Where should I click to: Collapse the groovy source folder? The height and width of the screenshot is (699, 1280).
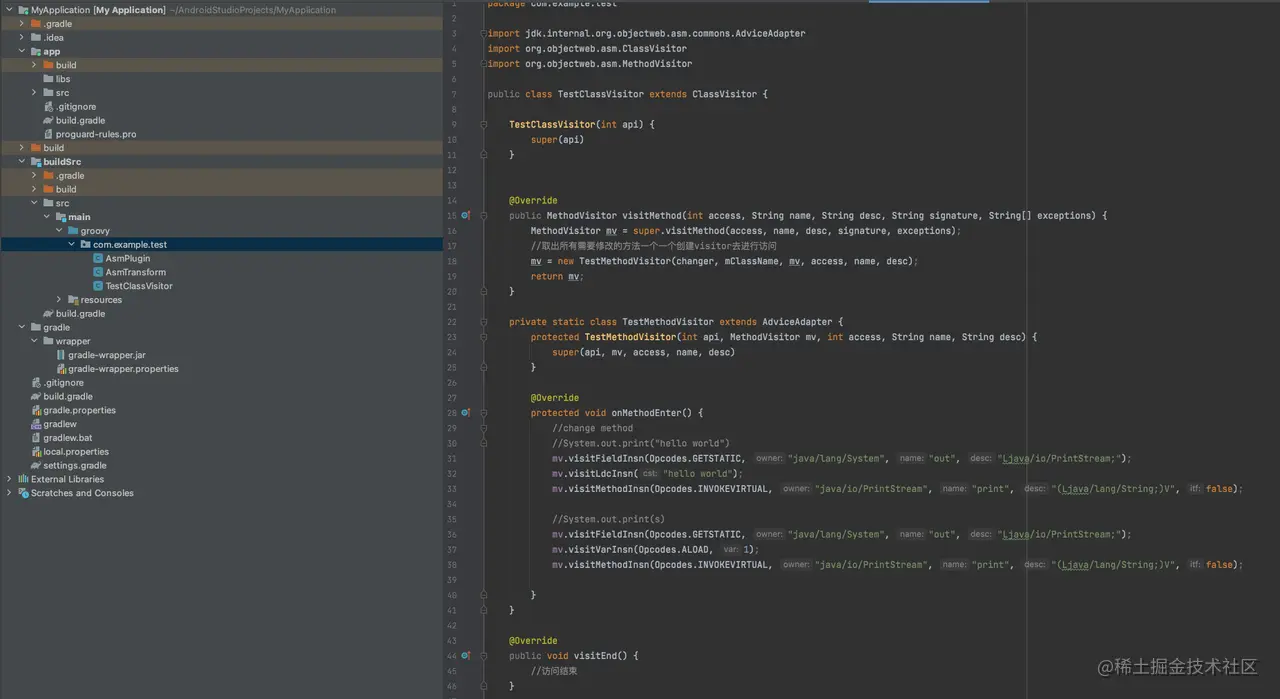point(59,231)
